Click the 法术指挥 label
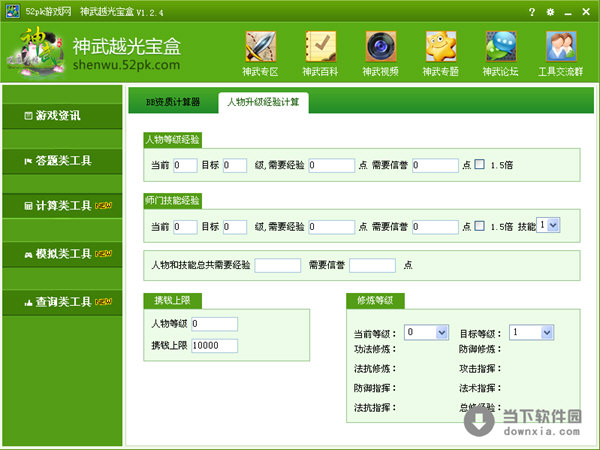This screenshot has width=600, height=450. (480, 388)
